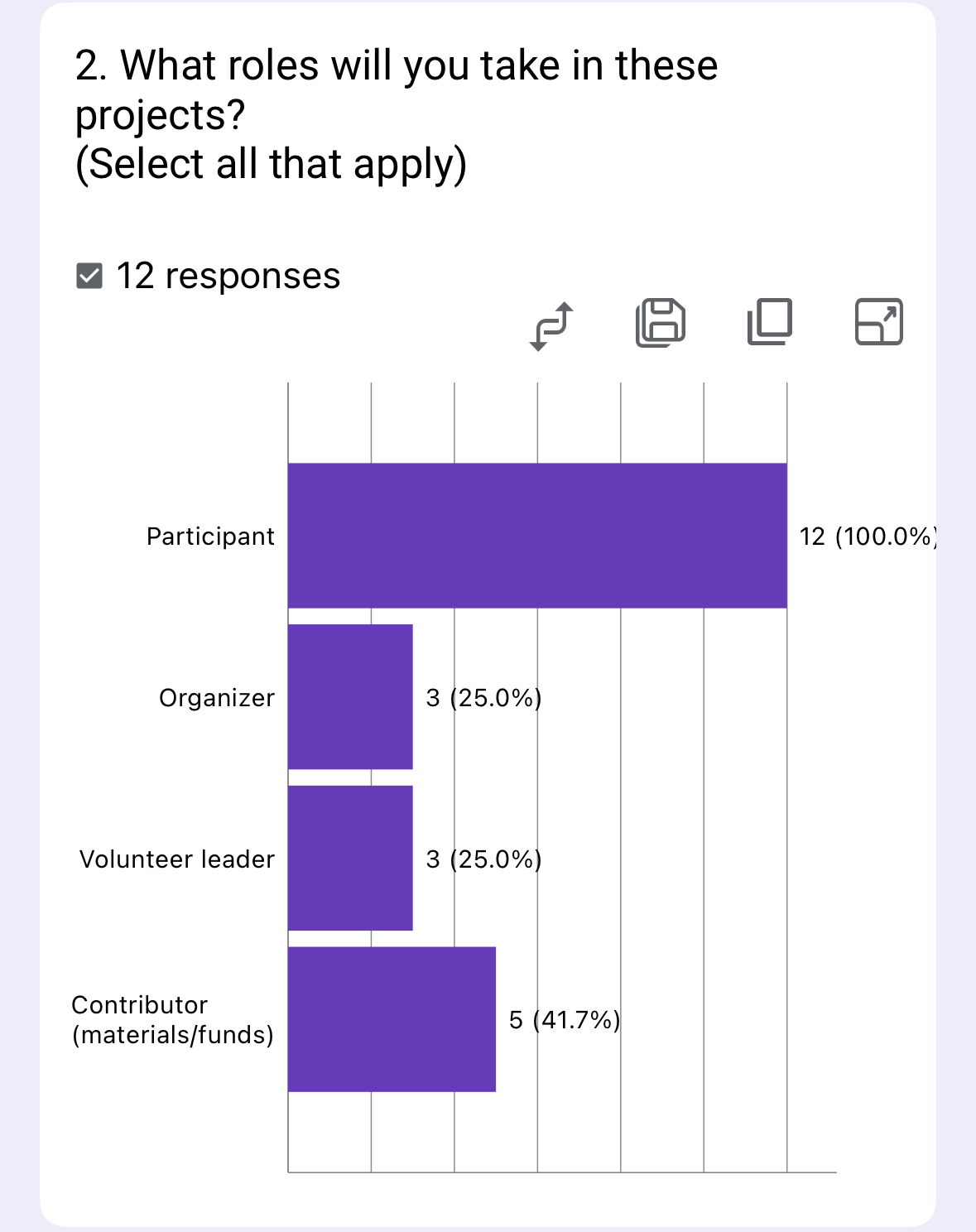Click the Participant bar in chart
976x1232 pixels.
(537, 536)
